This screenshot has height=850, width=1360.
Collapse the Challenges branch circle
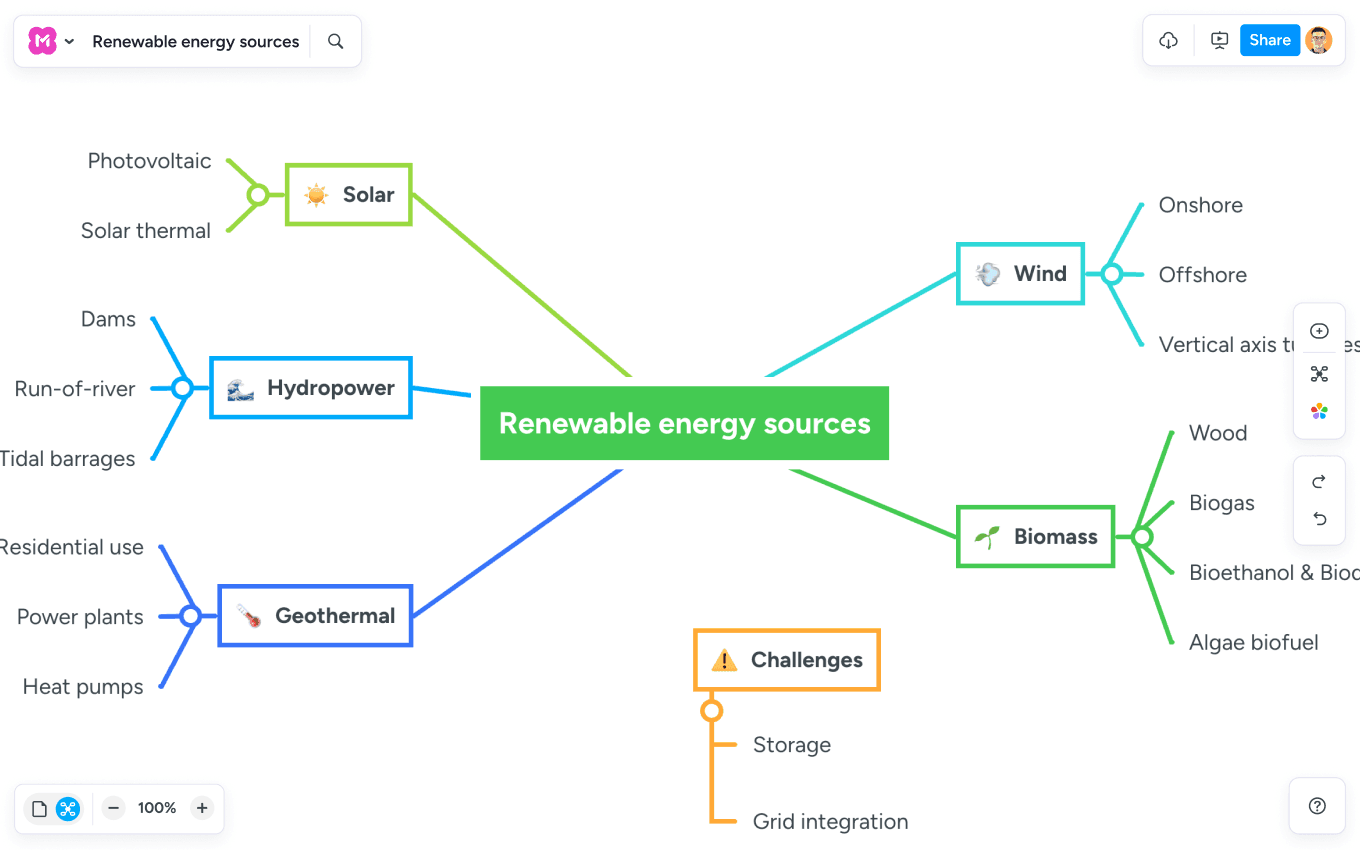click(711, 711)
